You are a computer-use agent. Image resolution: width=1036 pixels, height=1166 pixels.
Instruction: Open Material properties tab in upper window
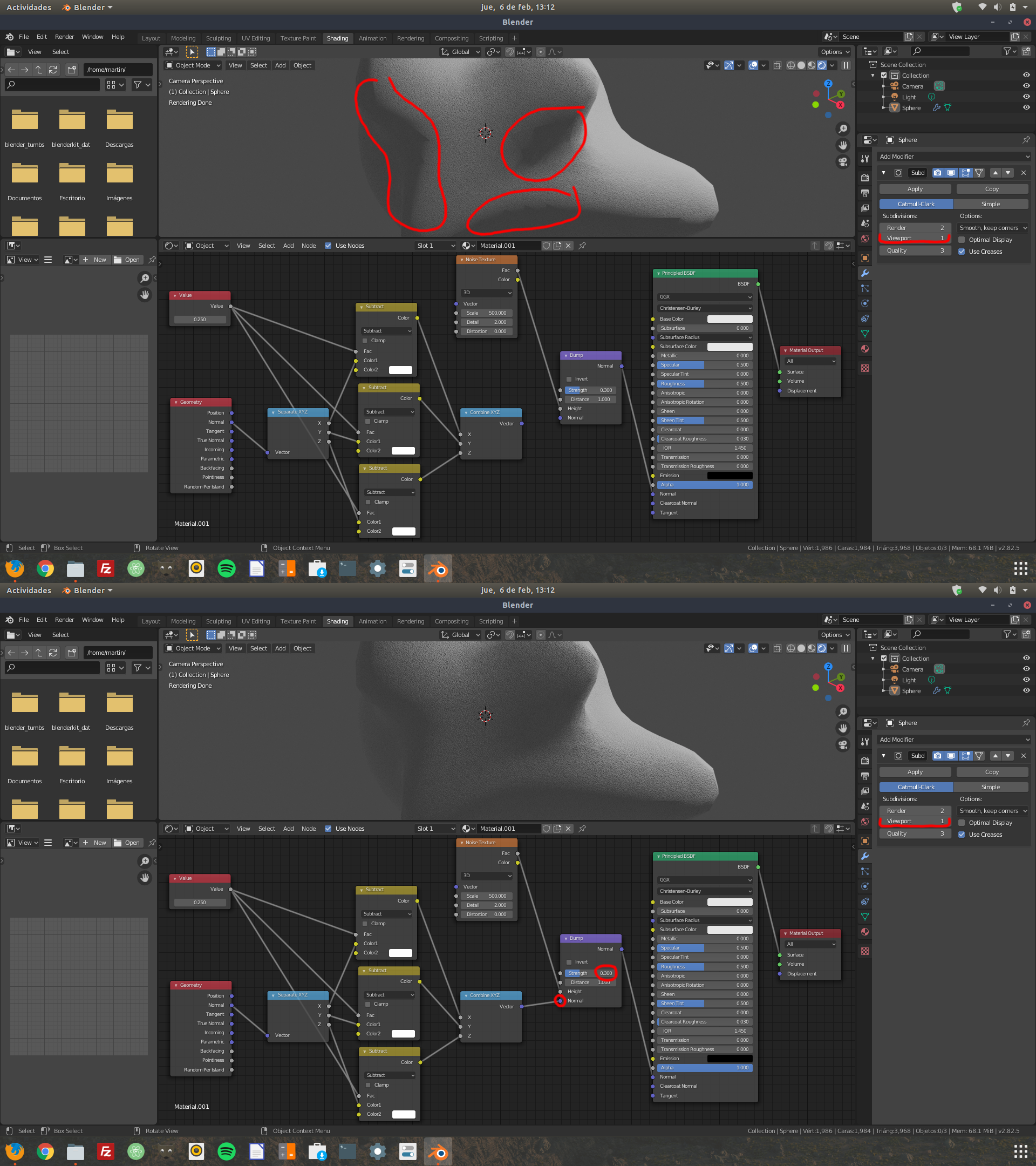[865, 349]
